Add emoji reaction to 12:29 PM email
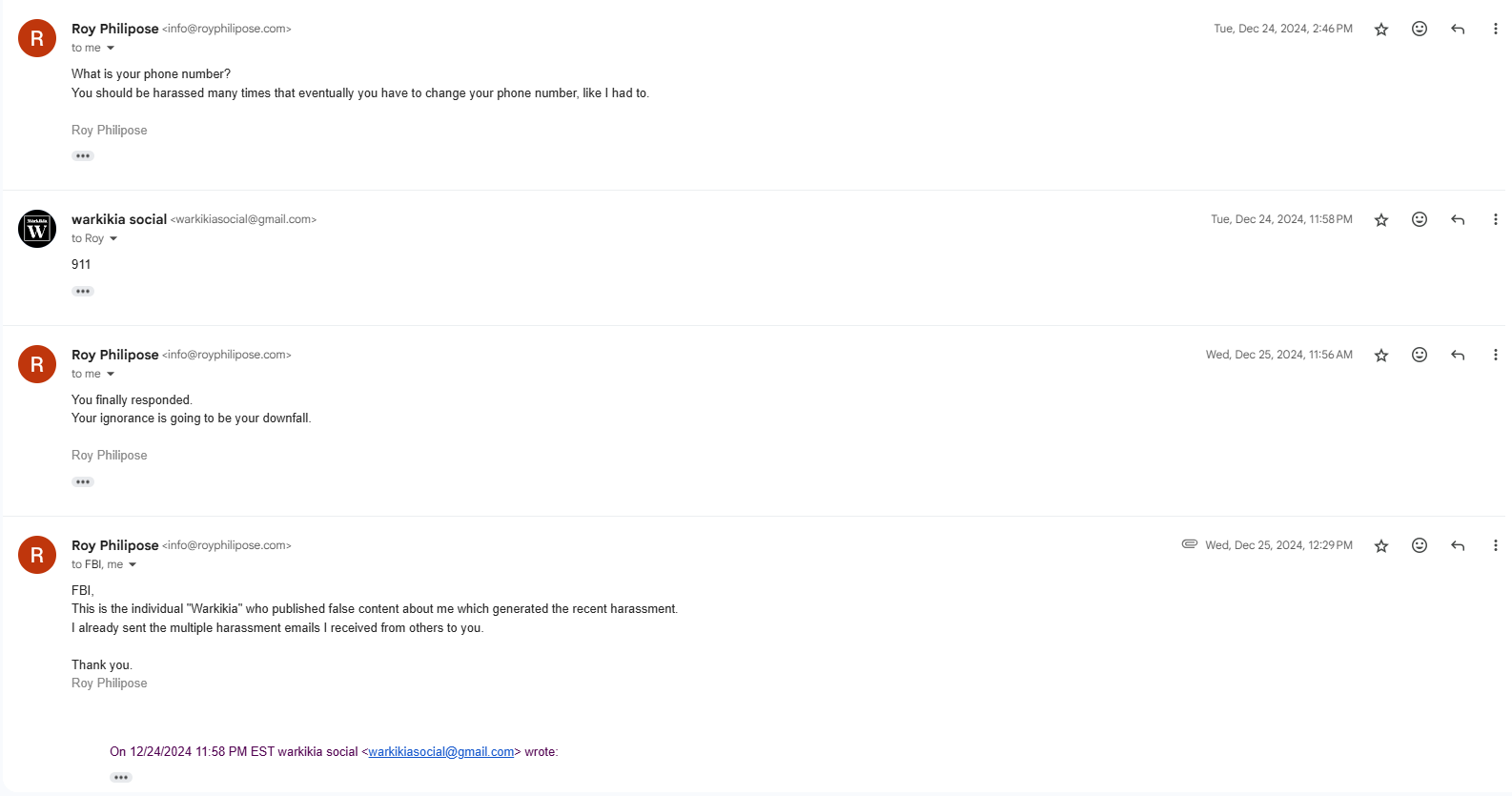 pyautogui.click(x=1420, y=545)
